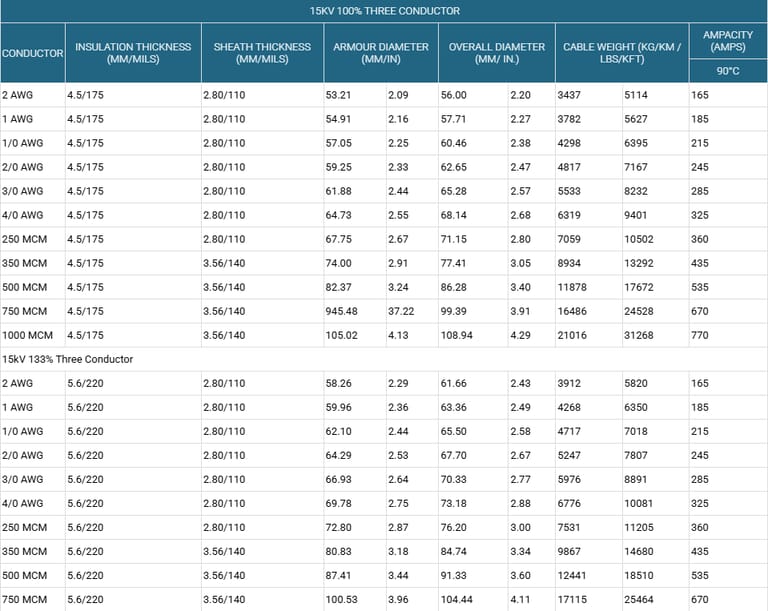Viewport: 768px width, 611px height.
Task: Select the 3437 cable weight cell
Action: [570, 95]
